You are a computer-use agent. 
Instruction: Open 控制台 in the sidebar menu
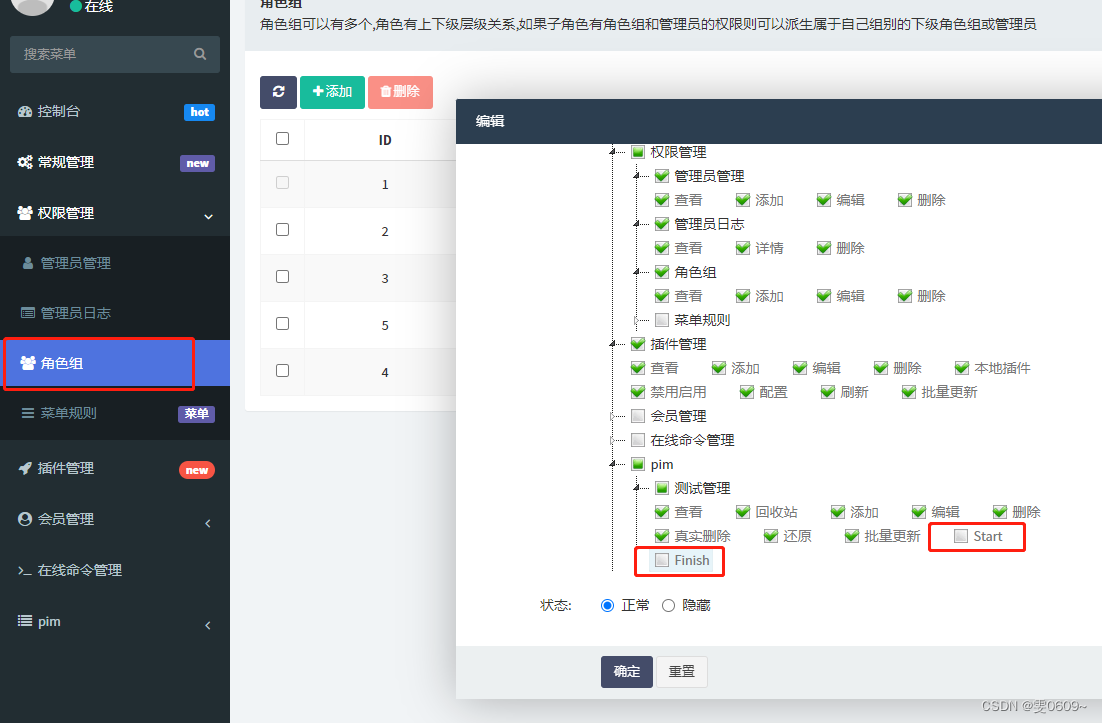[x=115, y=112]
